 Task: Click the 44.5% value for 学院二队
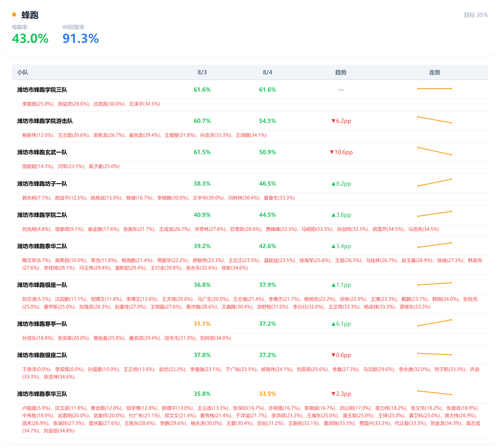click(267, 215)
